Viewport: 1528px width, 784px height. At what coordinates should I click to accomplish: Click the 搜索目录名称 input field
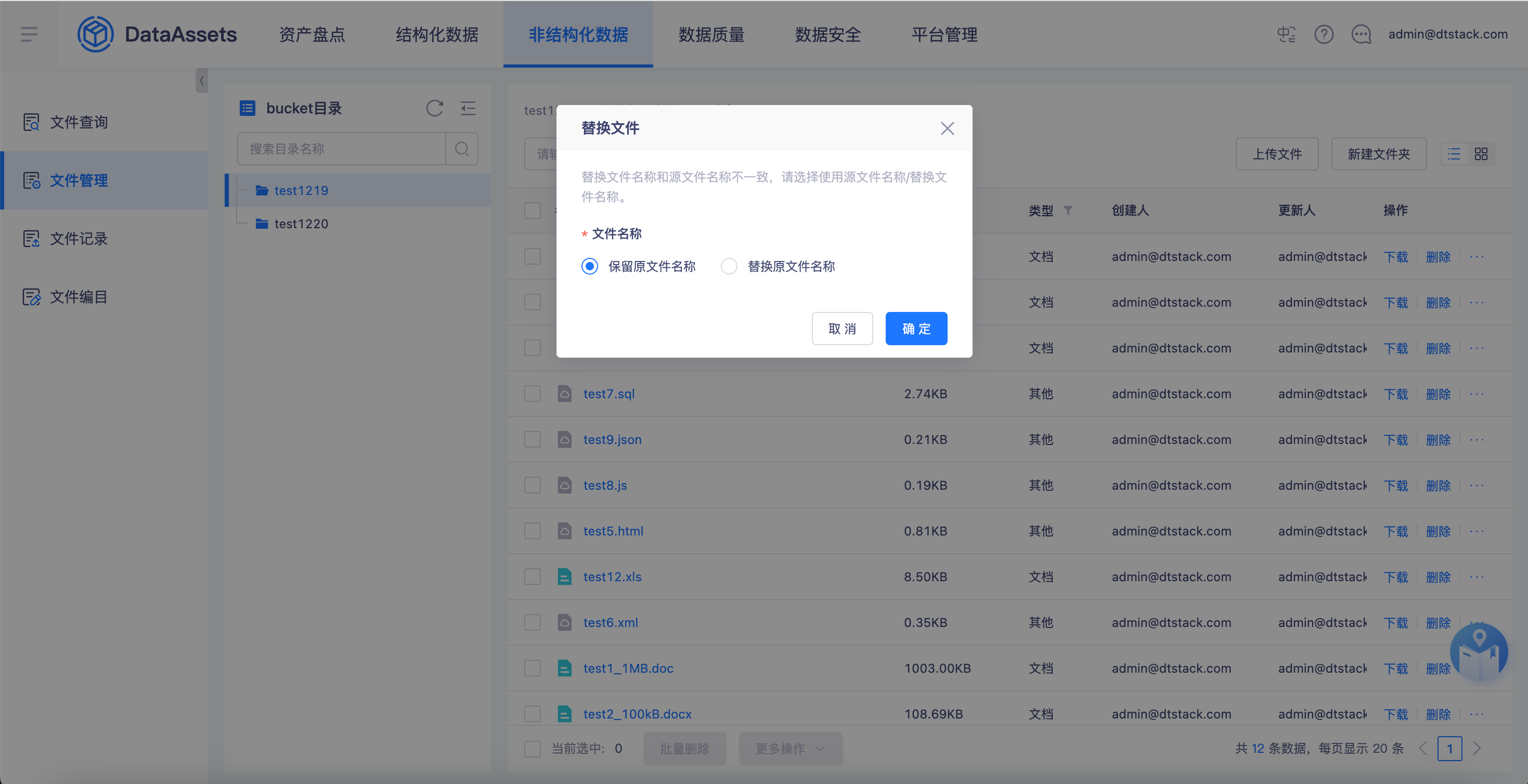pyautogui.click(x=341, y=149)
